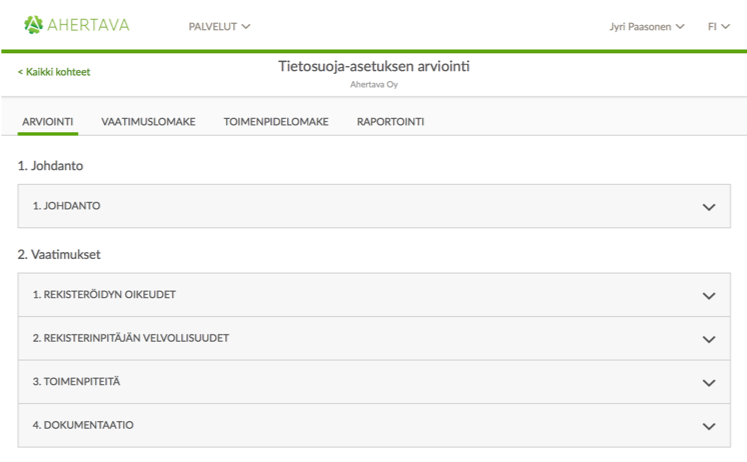Image resolution: width=747 pixels, height=462 pixels.
Task: Click chevron for Rekisterinpitäjän velvollisuudet
Action: click(709, 339)
